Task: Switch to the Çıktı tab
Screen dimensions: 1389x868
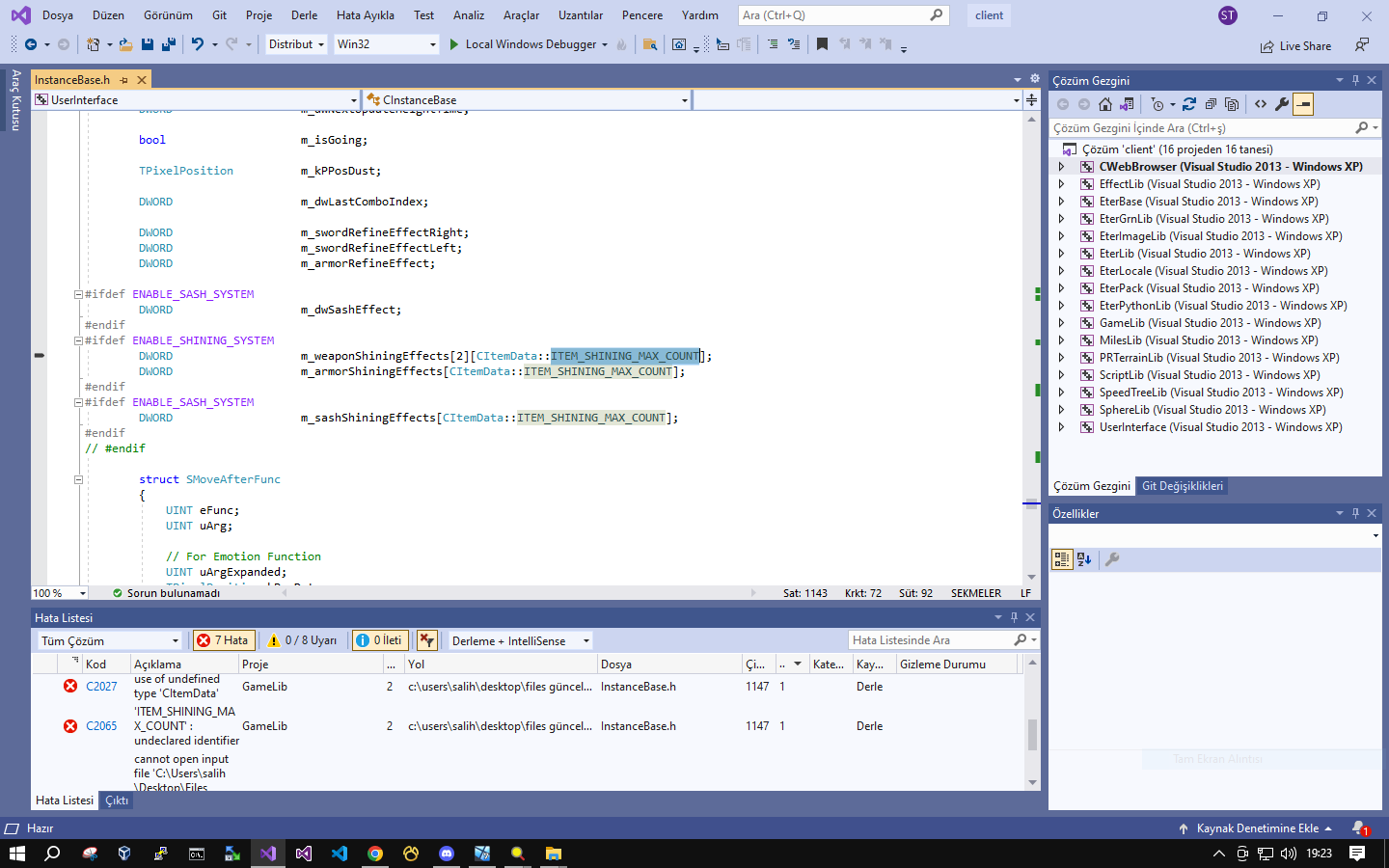Action: [x=117, y=800]
